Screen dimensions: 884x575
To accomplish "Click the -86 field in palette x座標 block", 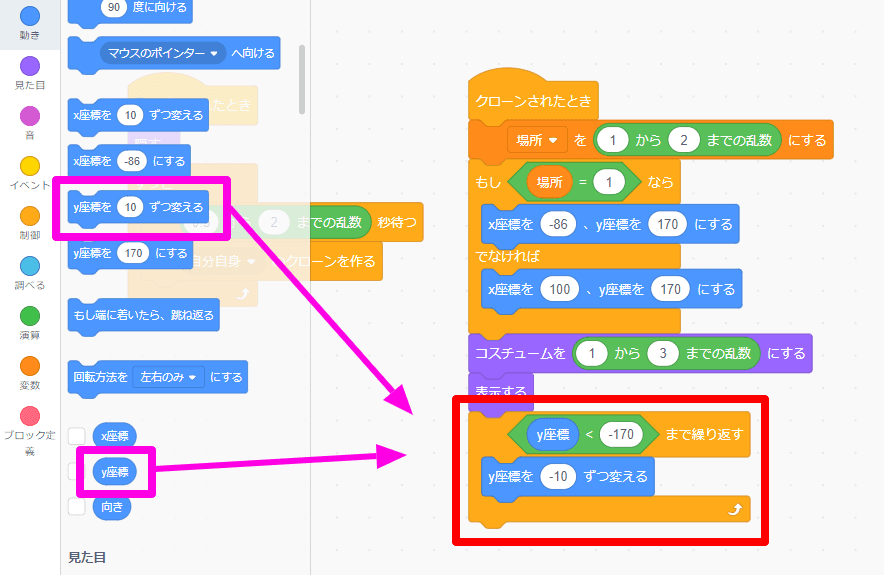I will (131, 160).
